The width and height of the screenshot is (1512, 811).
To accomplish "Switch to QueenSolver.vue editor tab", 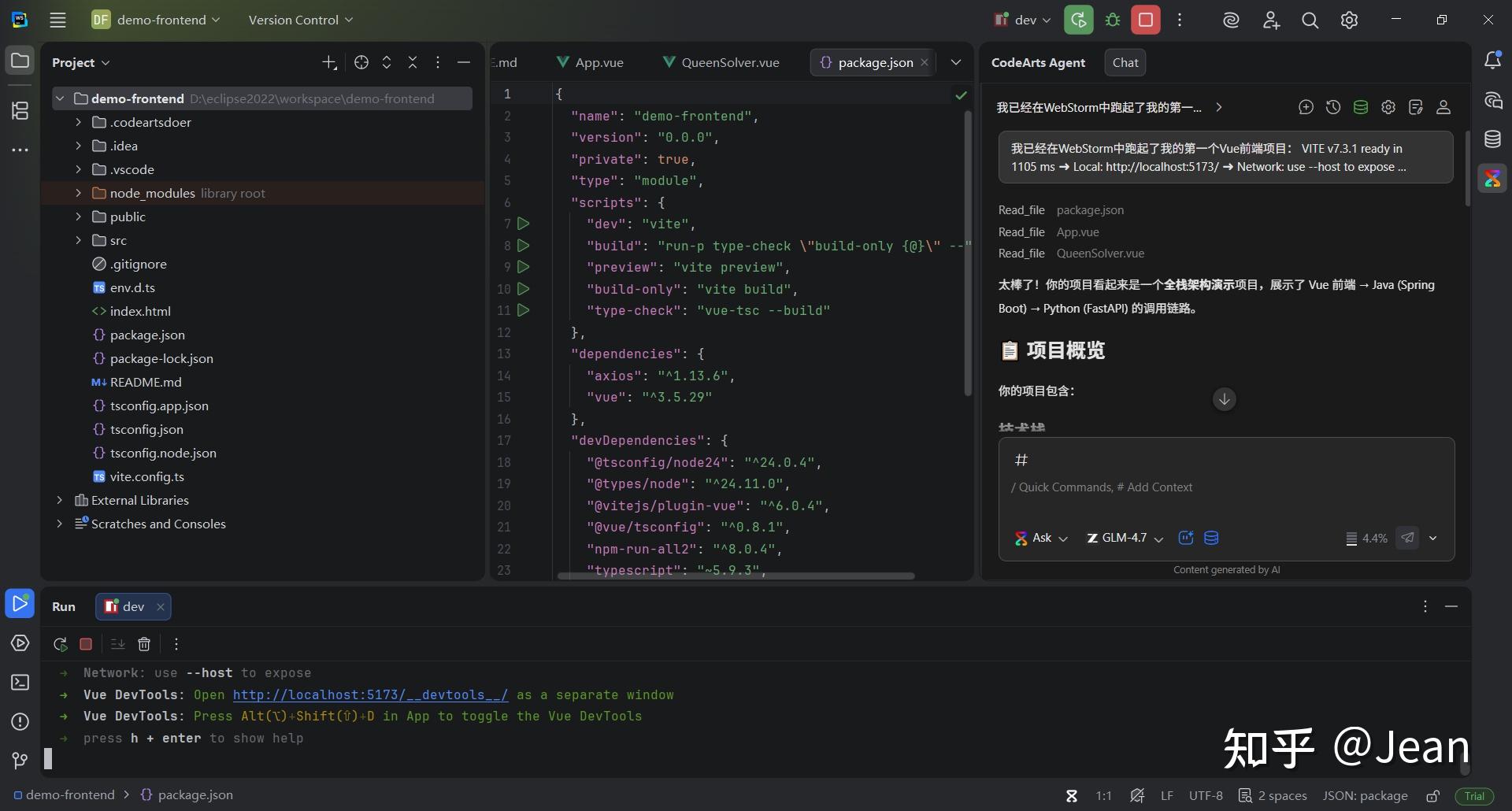I will pyautogui.click(x=721, y=62).
